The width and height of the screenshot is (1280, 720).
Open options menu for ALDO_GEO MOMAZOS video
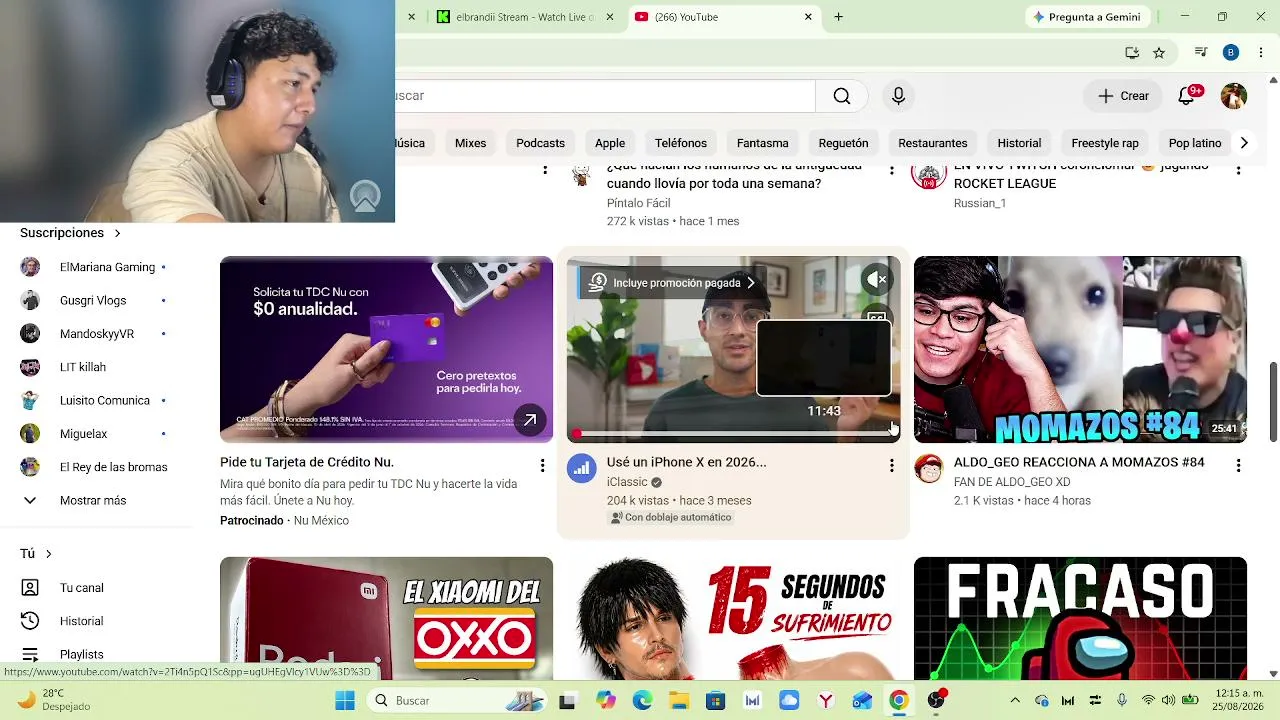(1238, 466)
